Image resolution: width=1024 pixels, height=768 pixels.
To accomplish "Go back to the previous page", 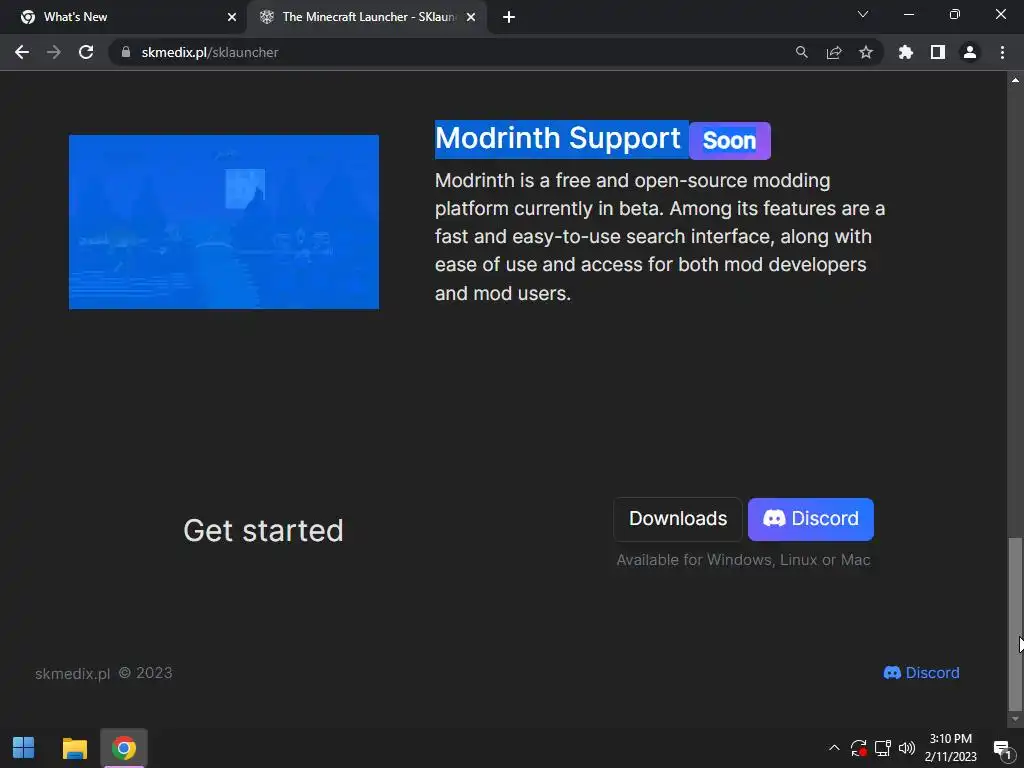I will click(x=22, y=52).
